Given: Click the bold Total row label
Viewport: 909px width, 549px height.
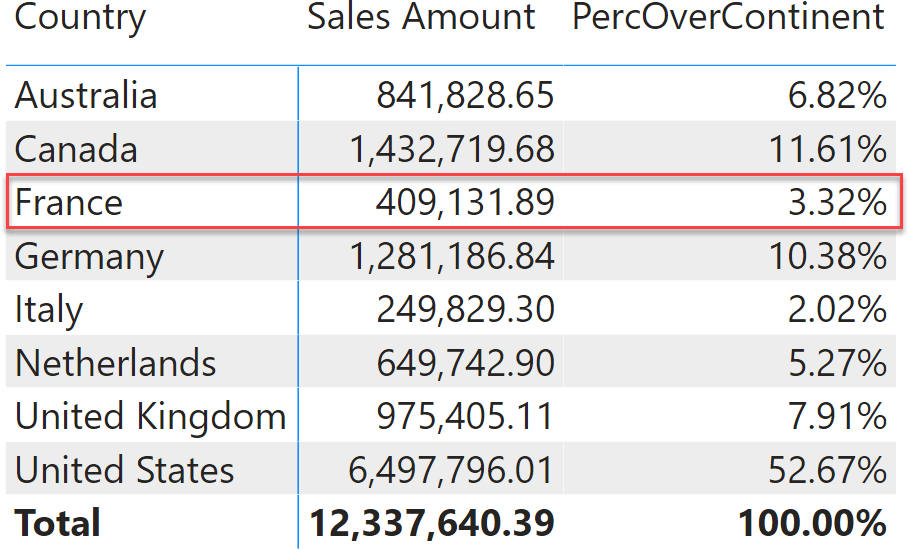Looking at the screenshot, I should tap(57, 523).
